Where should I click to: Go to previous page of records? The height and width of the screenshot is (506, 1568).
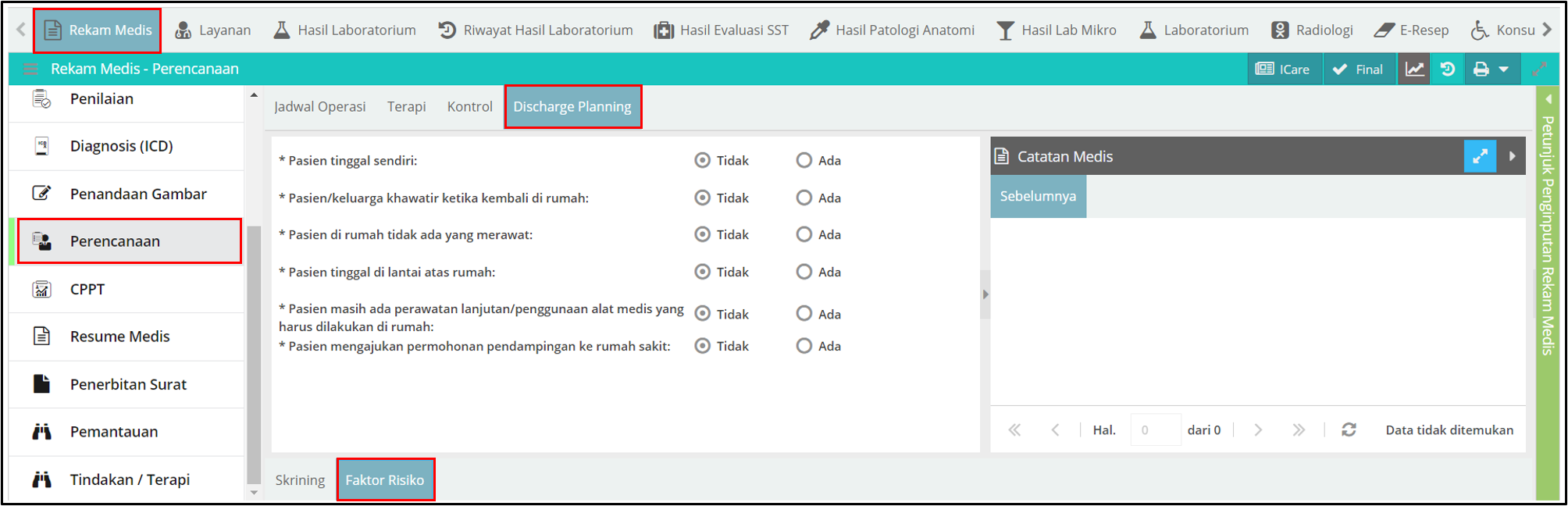(x=1055, y=430)
